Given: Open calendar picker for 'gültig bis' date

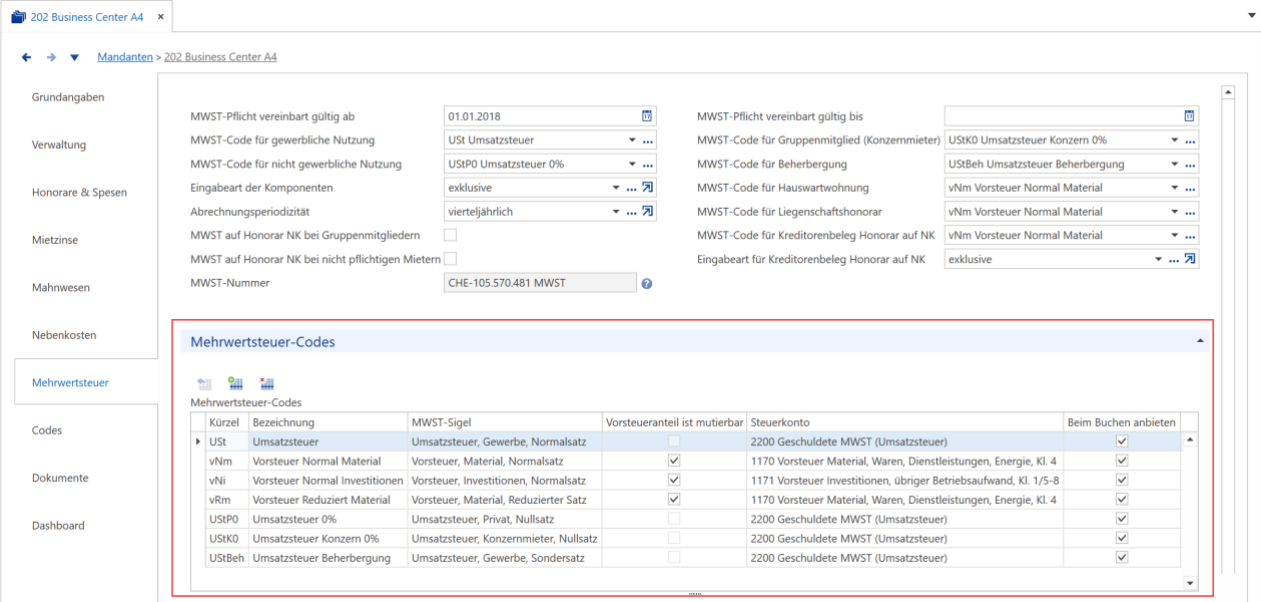Looking at the screenshot, I should (x=1190, y=116).
